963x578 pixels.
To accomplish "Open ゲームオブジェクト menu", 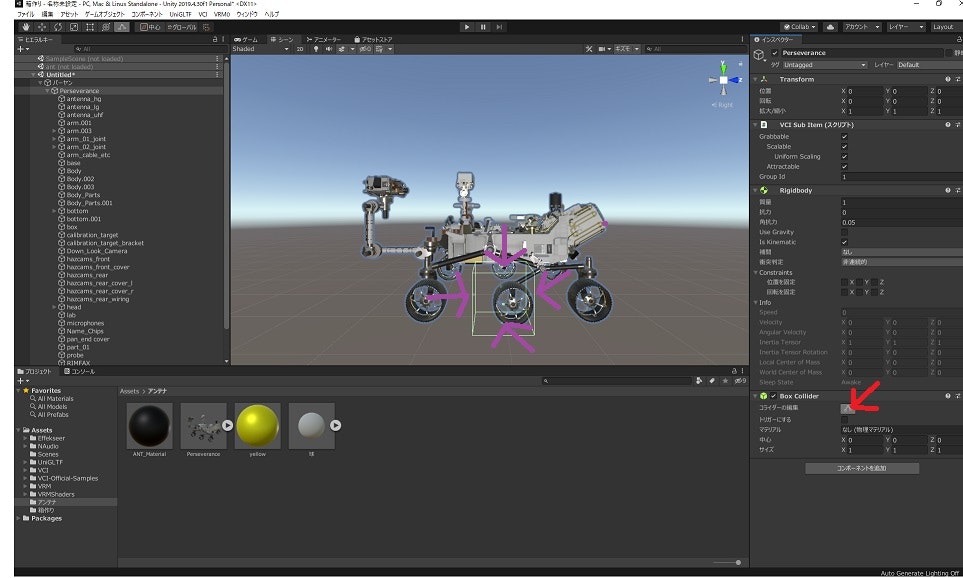I will pyautogui.click(x=105, y=14).
